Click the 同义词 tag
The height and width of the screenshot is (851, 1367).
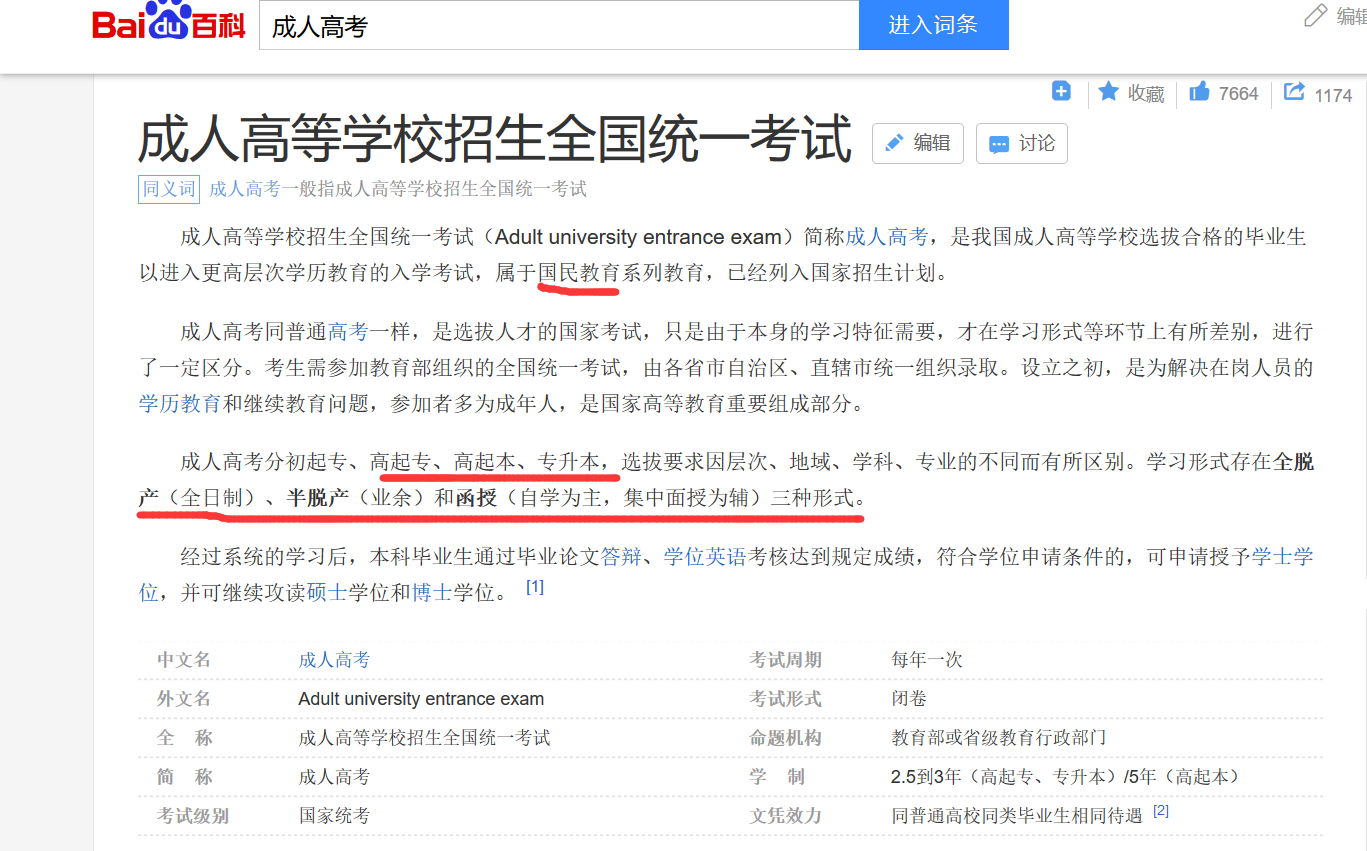click(169, 189)
